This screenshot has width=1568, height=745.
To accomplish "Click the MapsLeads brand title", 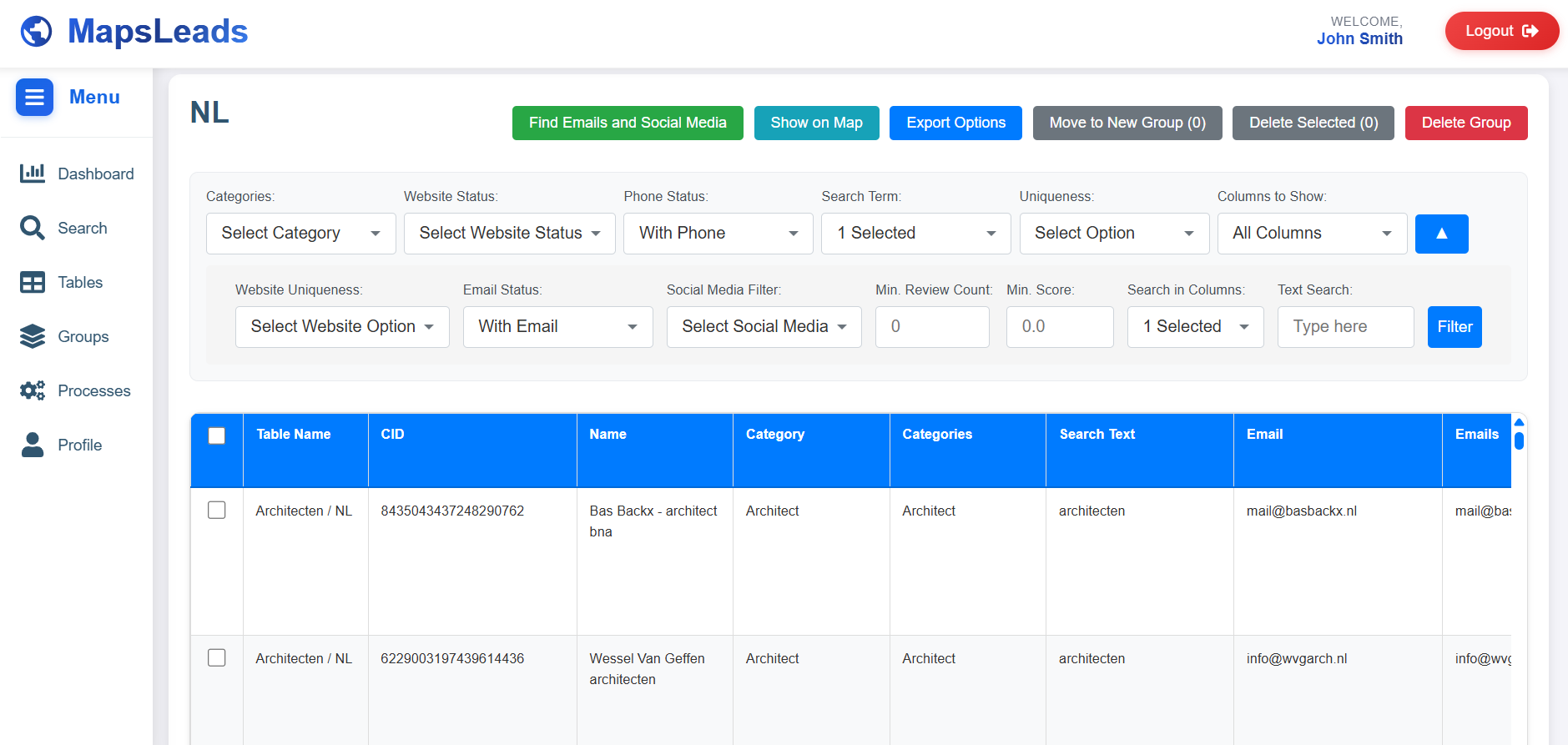I will click(x=158, y=32).
